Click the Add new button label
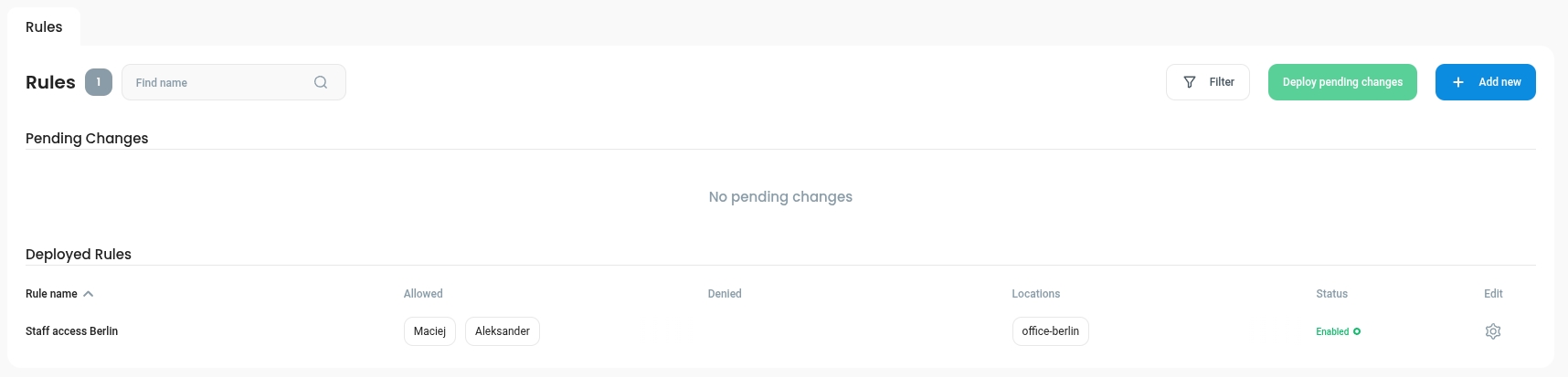Image resolution: width=1568 pixels, height=377 pixels. coord(1499,82)
